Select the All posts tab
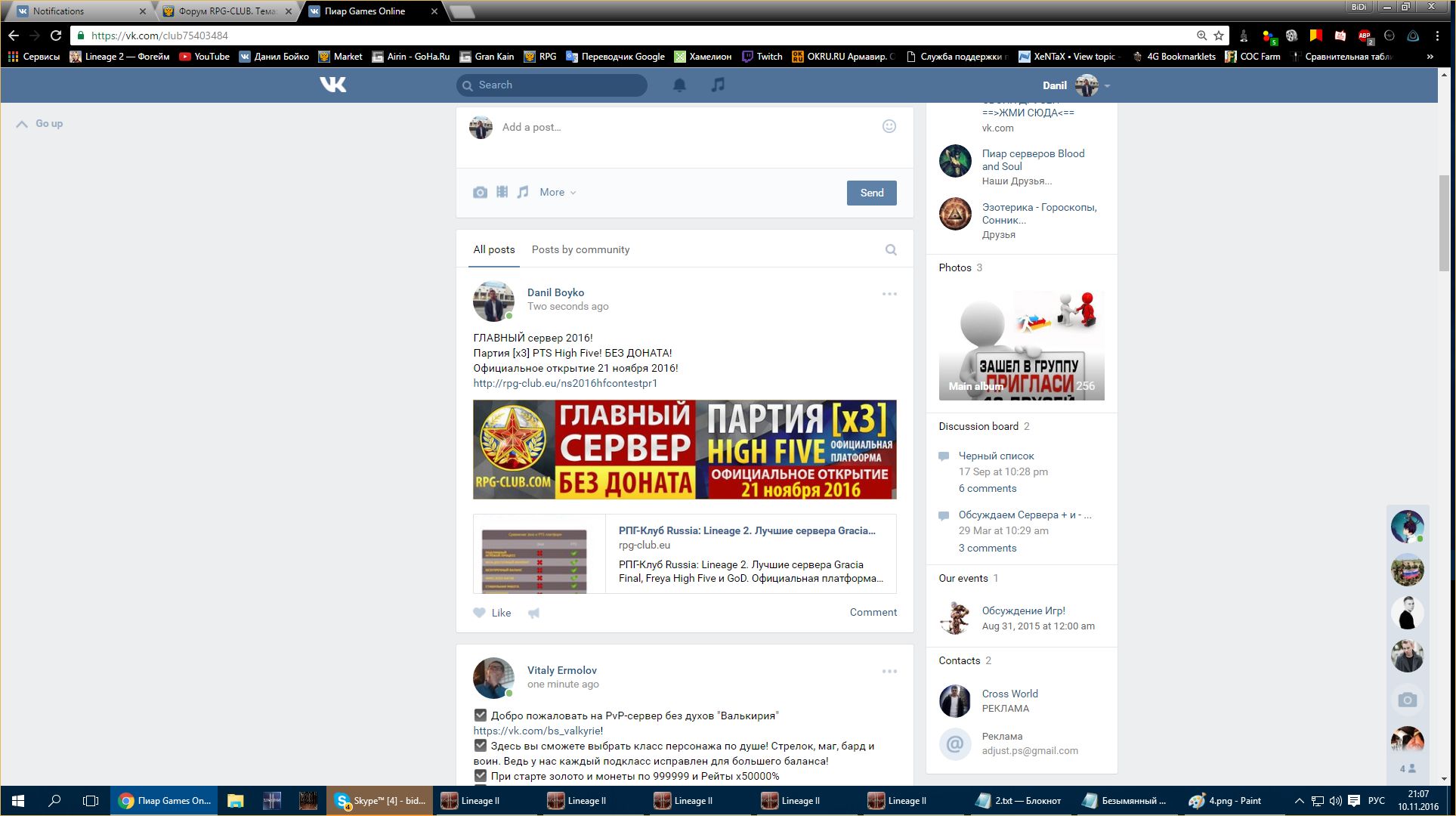The height and width of the screenshot is (816, 1456). 494,249
